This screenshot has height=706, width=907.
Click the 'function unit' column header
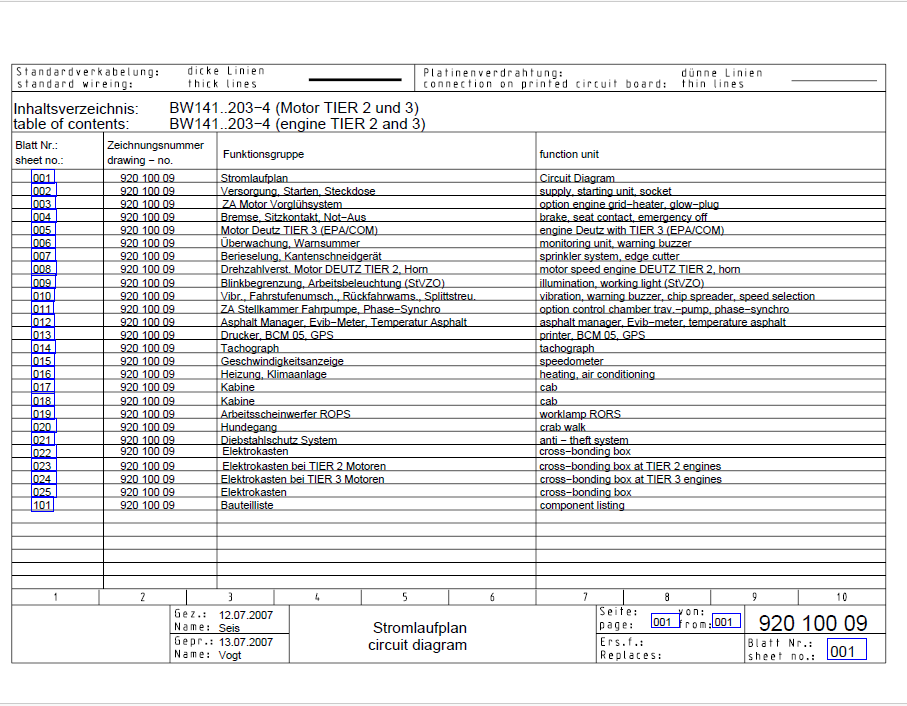(569, 154)
